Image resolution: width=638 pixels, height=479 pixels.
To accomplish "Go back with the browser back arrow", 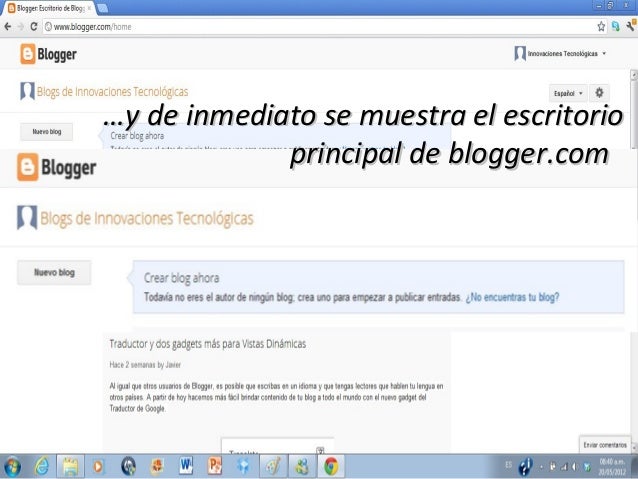I will (x=8, y=27).
